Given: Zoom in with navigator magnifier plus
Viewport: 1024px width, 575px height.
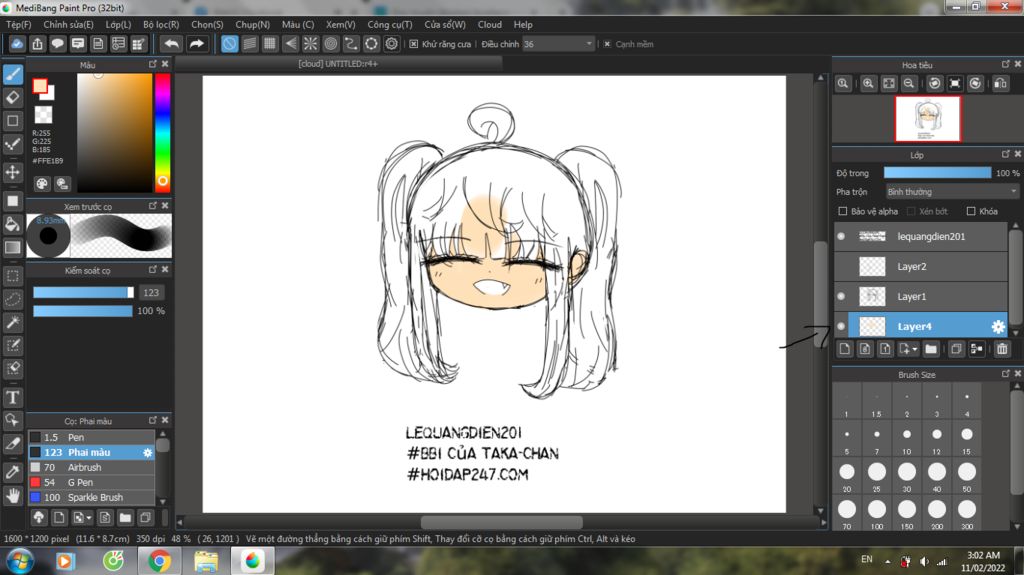Looking at the screenshot, I should (x=868, y=84).
